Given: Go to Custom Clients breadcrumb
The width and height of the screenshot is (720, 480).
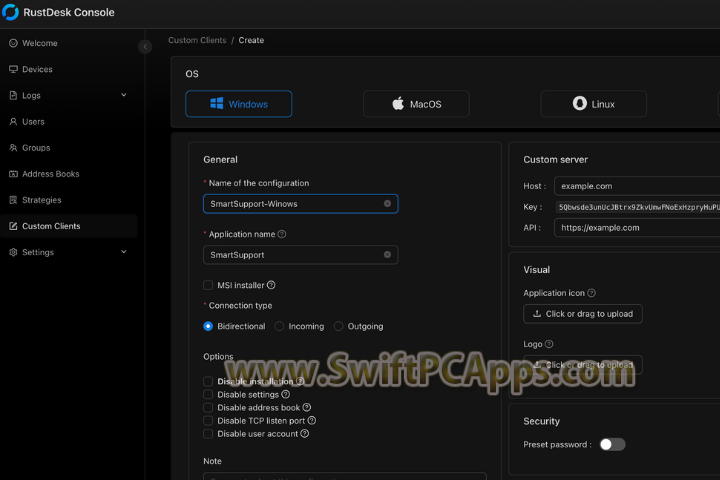Looking at the screenshot, I should pyautogui.click(x=197, y=40).
